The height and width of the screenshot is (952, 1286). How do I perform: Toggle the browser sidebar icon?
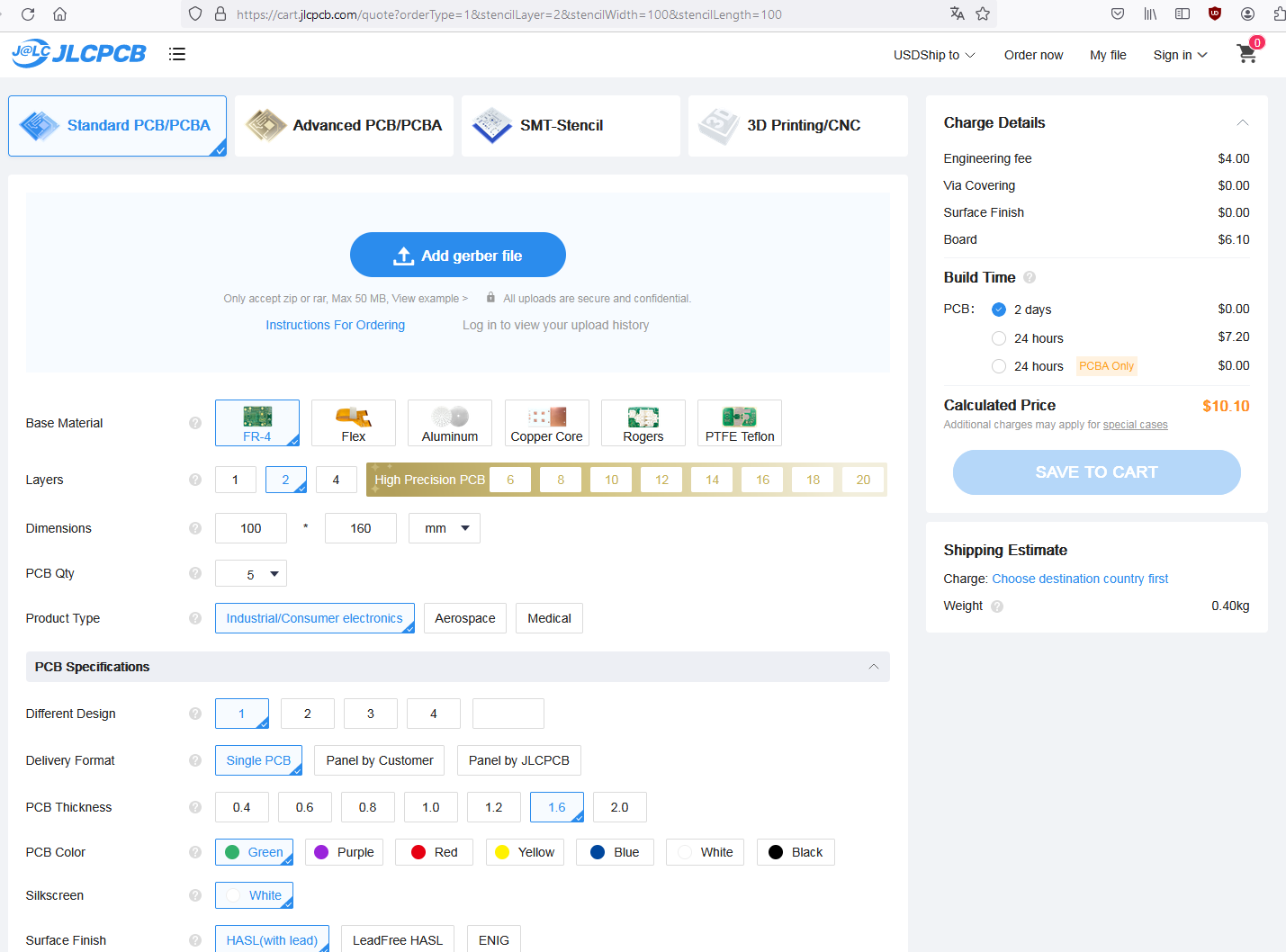(x=1183, y=13)
